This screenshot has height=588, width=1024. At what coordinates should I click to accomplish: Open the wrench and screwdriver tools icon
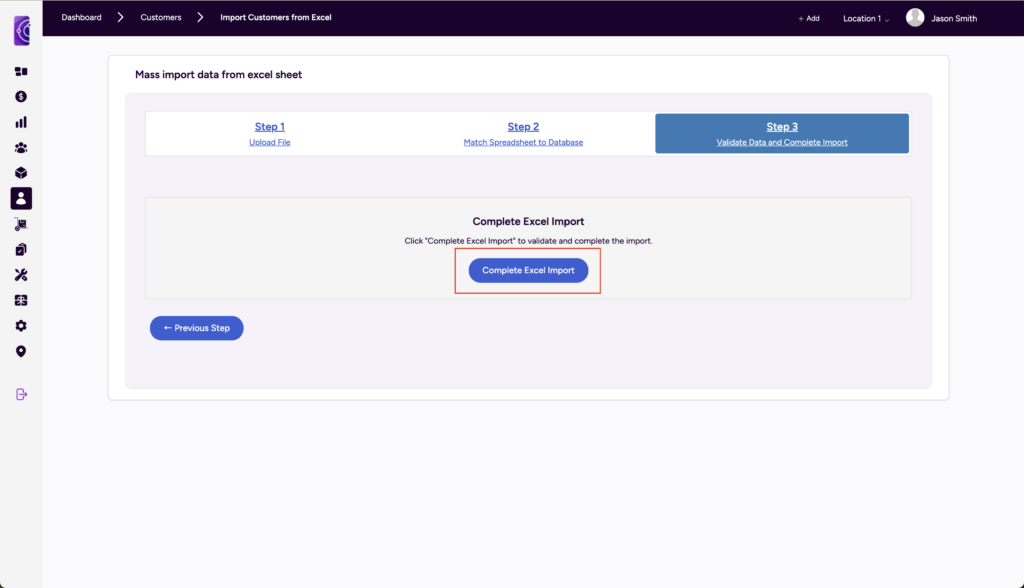[x=21, y=275]
